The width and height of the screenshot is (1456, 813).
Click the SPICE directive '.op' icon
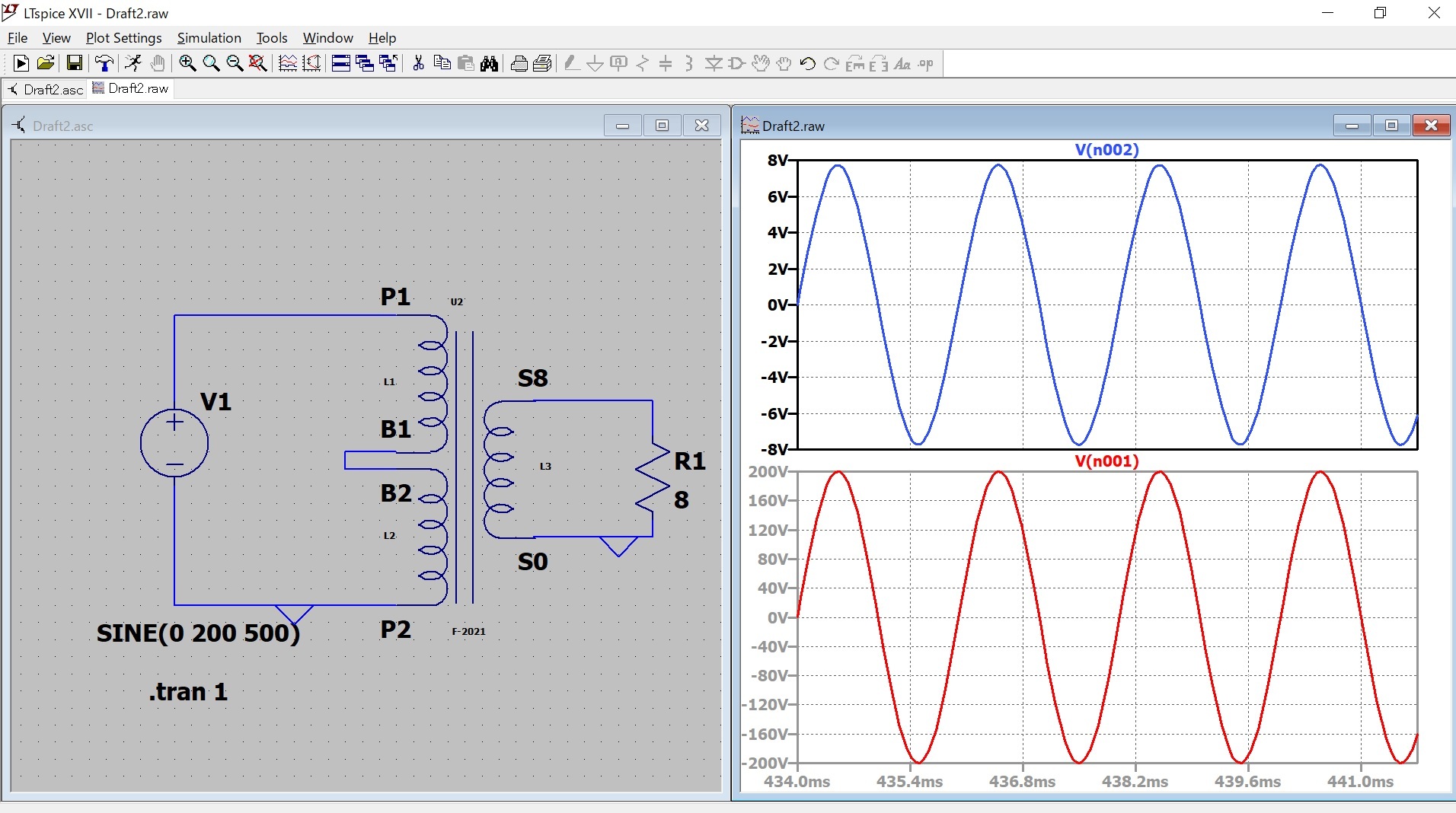[926, 64]
